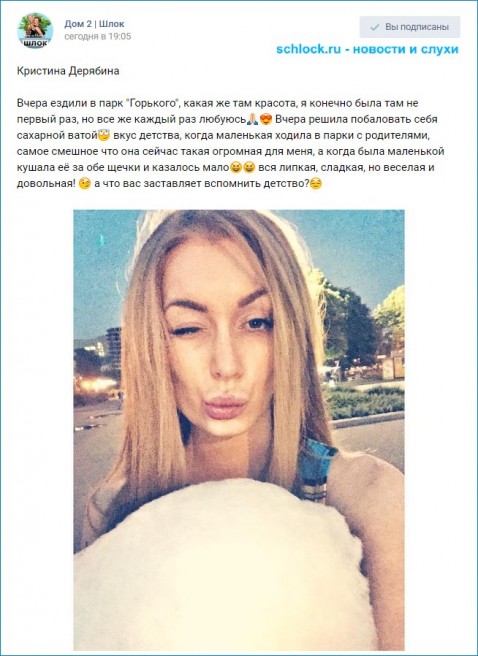478x656 pixels.
Task: Click the checkmark icon in the subscribed button
Action: [x=375, y=27]
